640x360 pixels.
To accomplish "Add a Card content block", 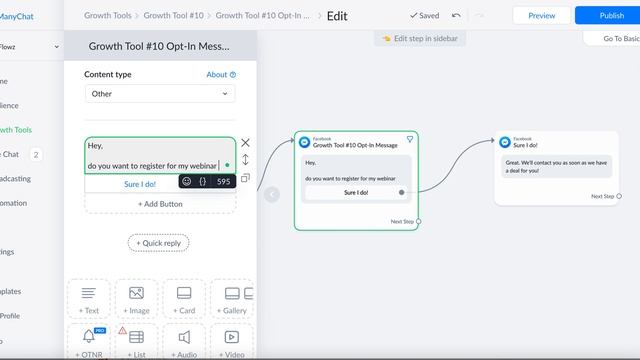I will pyautogui.click(x=184, y=300).
